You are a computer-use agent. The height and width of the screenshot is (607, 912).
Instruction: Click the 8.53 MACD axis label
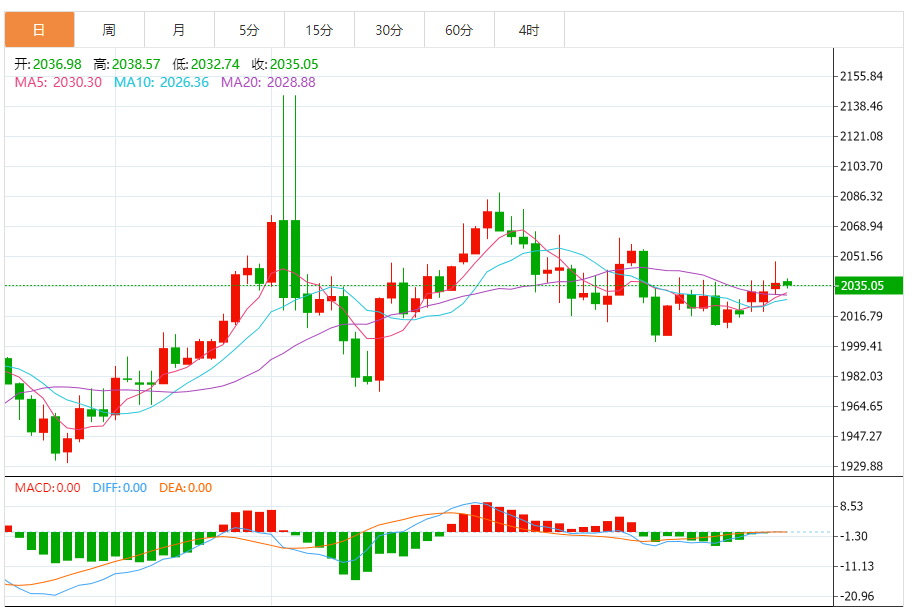click(852, 506)
